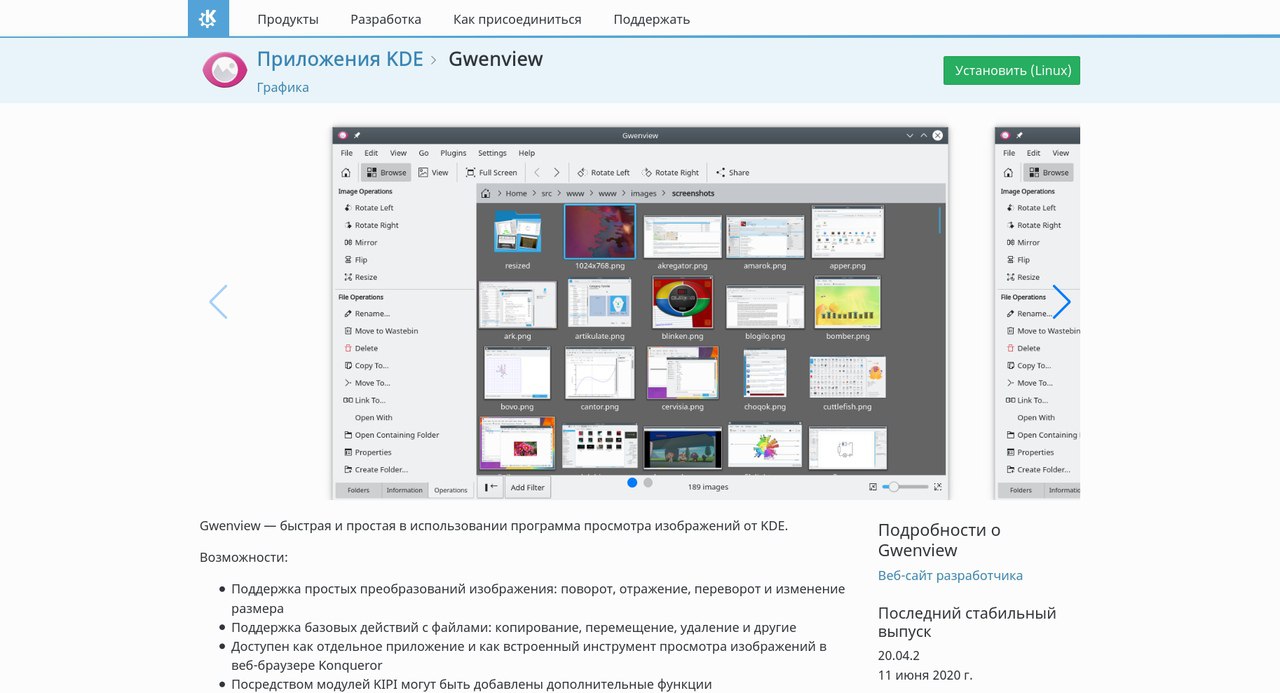
Task: Open the Графика category link
Action: pyautogui.click(x=283, y=87)
